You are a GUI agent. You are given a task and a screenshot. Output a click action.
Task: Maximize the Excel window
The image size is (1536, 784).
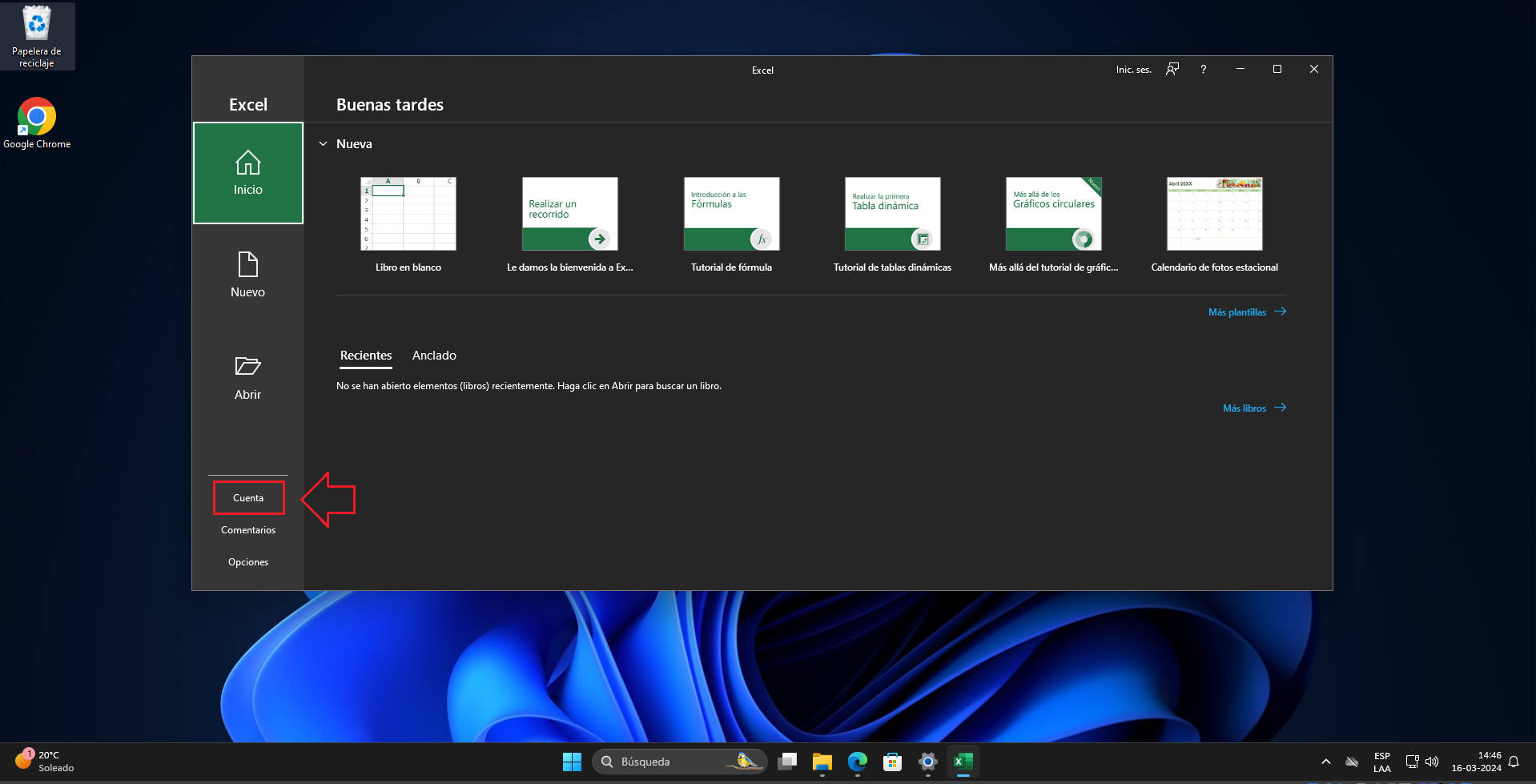tap(1277, 69)
